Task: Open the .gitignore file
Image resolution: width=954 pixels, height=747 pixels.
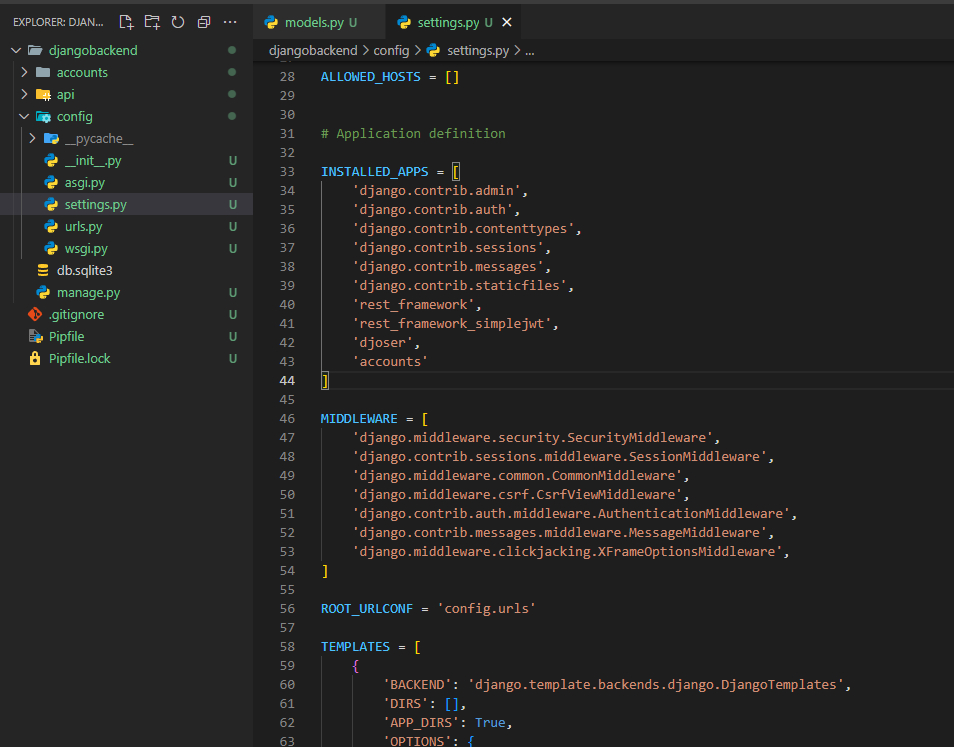Action: click(76, 314)
